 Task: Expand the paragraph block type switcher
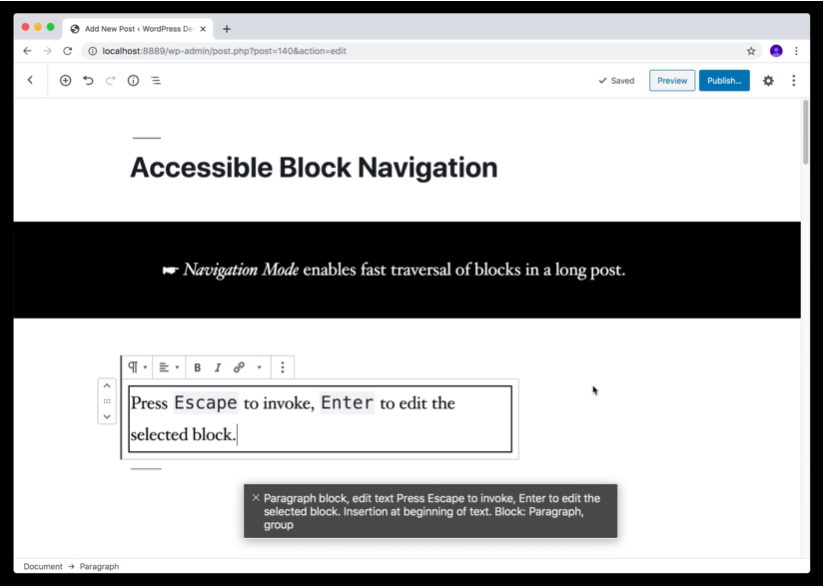pos(137,368)
